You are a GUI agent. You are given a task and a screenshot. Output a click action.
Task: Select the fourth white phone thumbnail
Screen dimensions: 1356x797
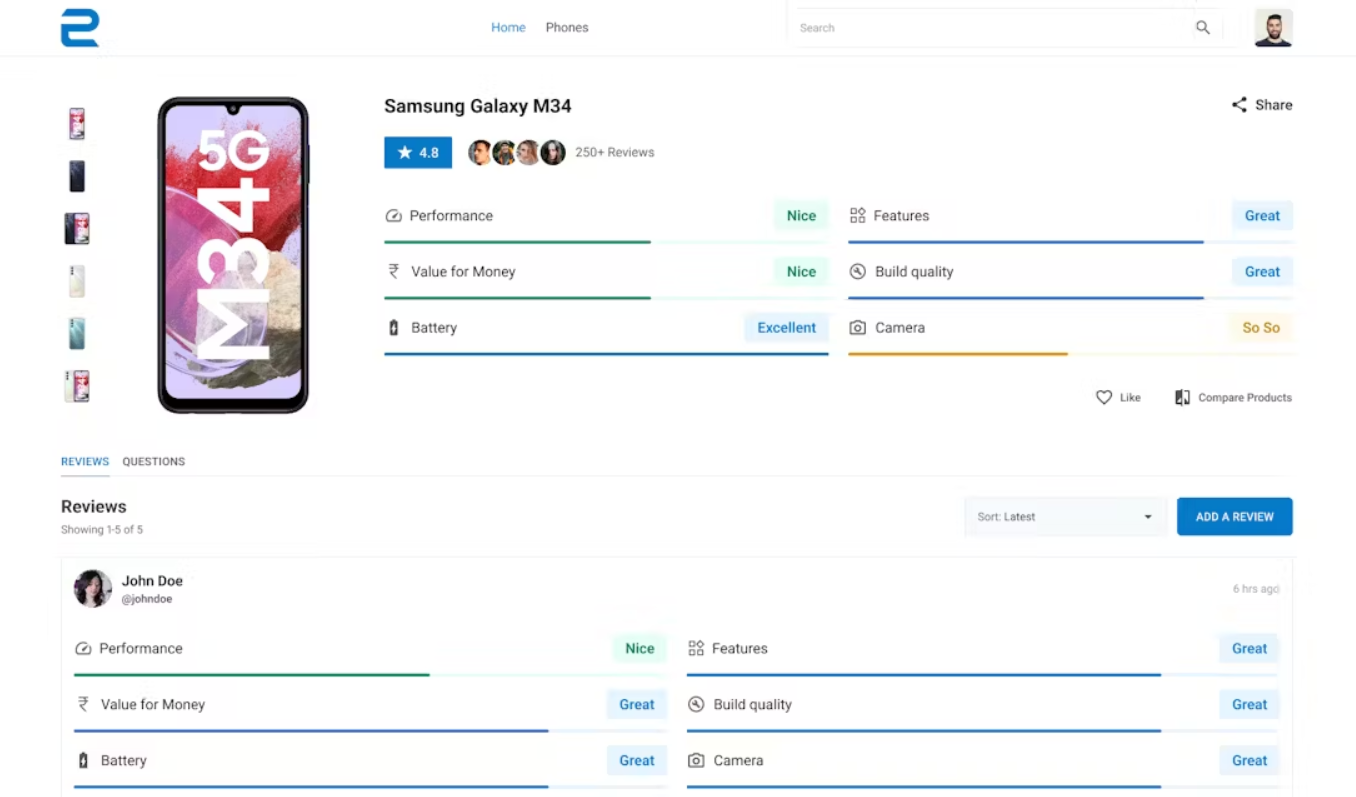click(77, 281)
